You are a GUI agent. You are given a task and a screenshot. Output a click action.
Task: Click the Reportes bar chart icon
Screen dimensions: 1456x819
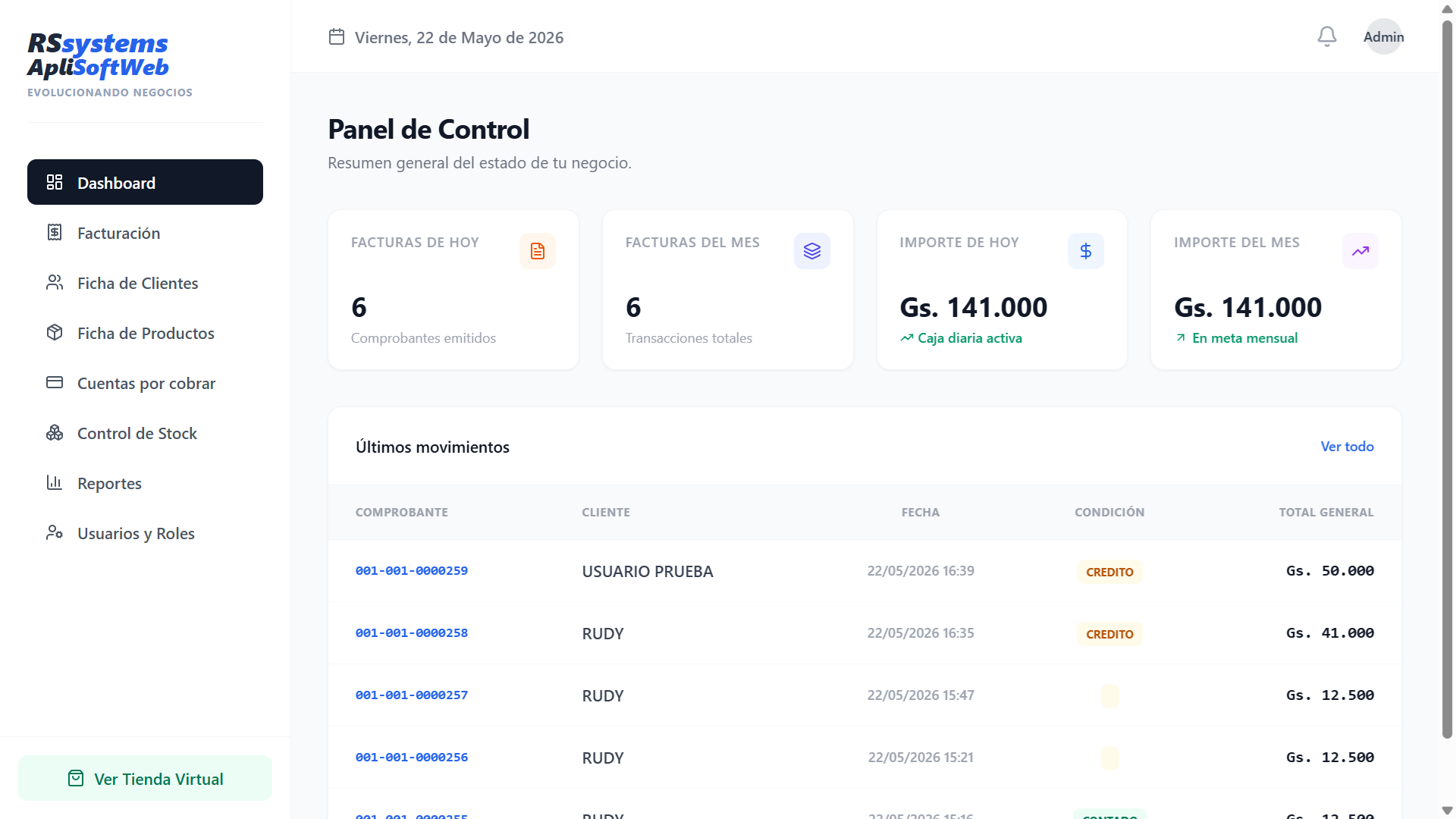[x=55, y=482]
